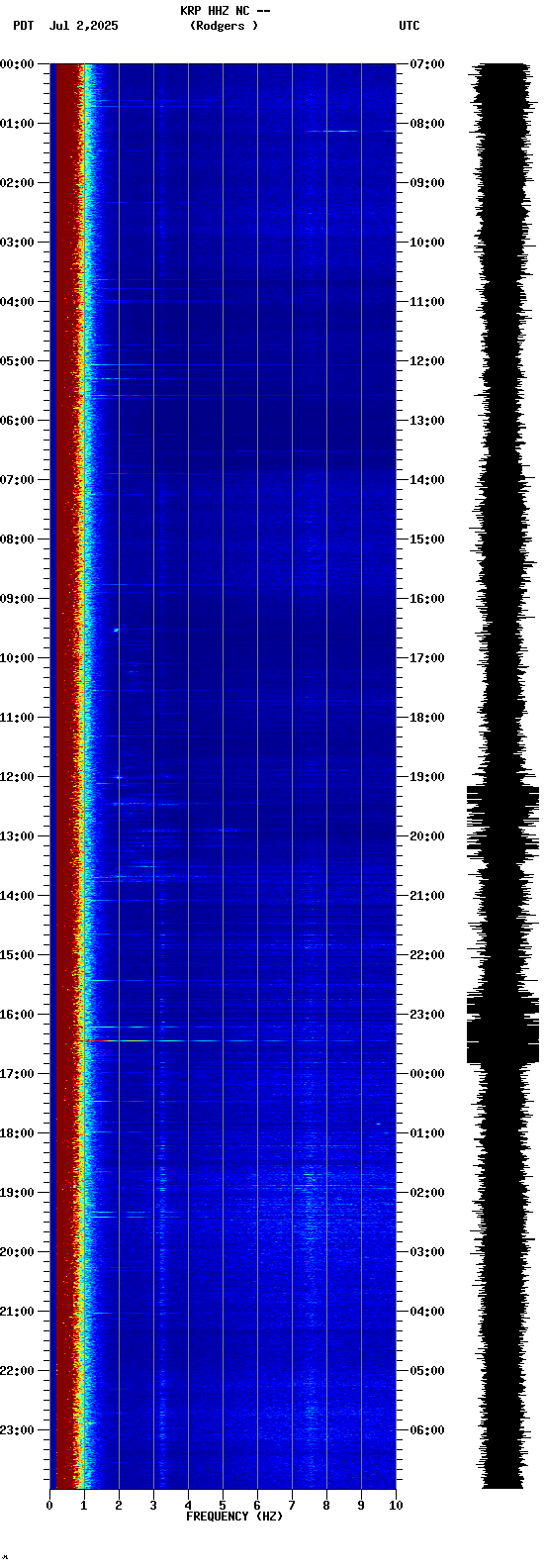
Task: Click the date label Jul 2,2025
Action: [x=83, y=26]
